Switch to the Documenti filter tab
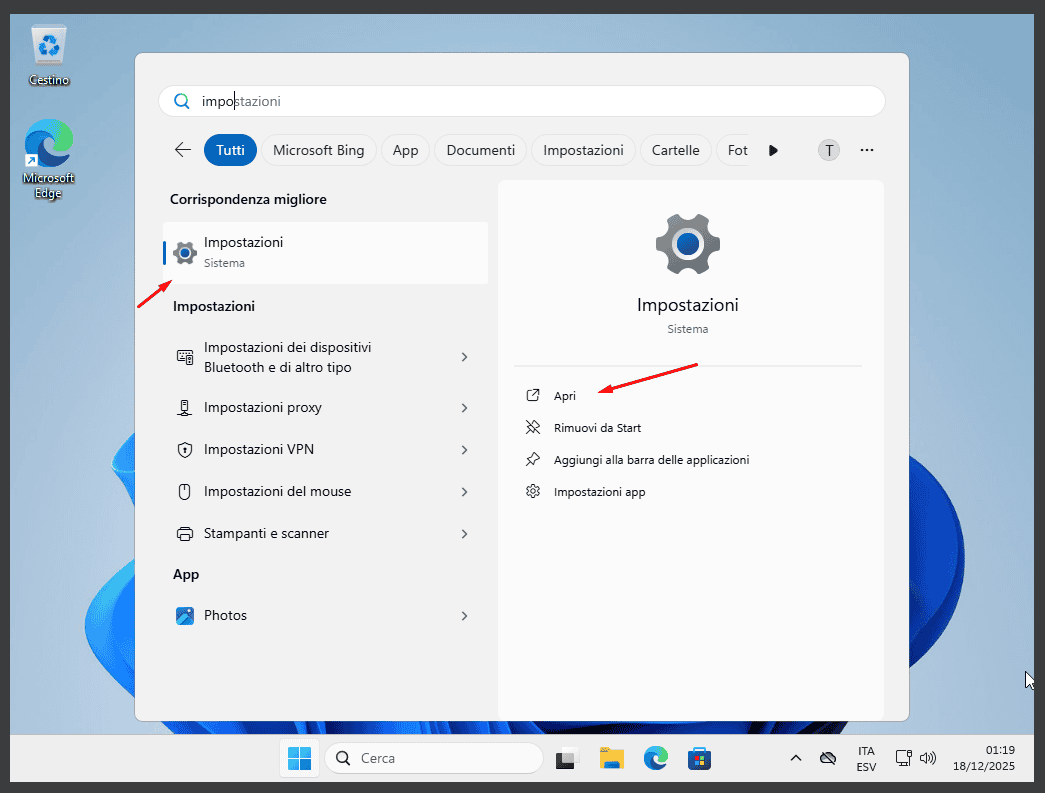This screenshot has height=793, width=1045. click(480, 150)
